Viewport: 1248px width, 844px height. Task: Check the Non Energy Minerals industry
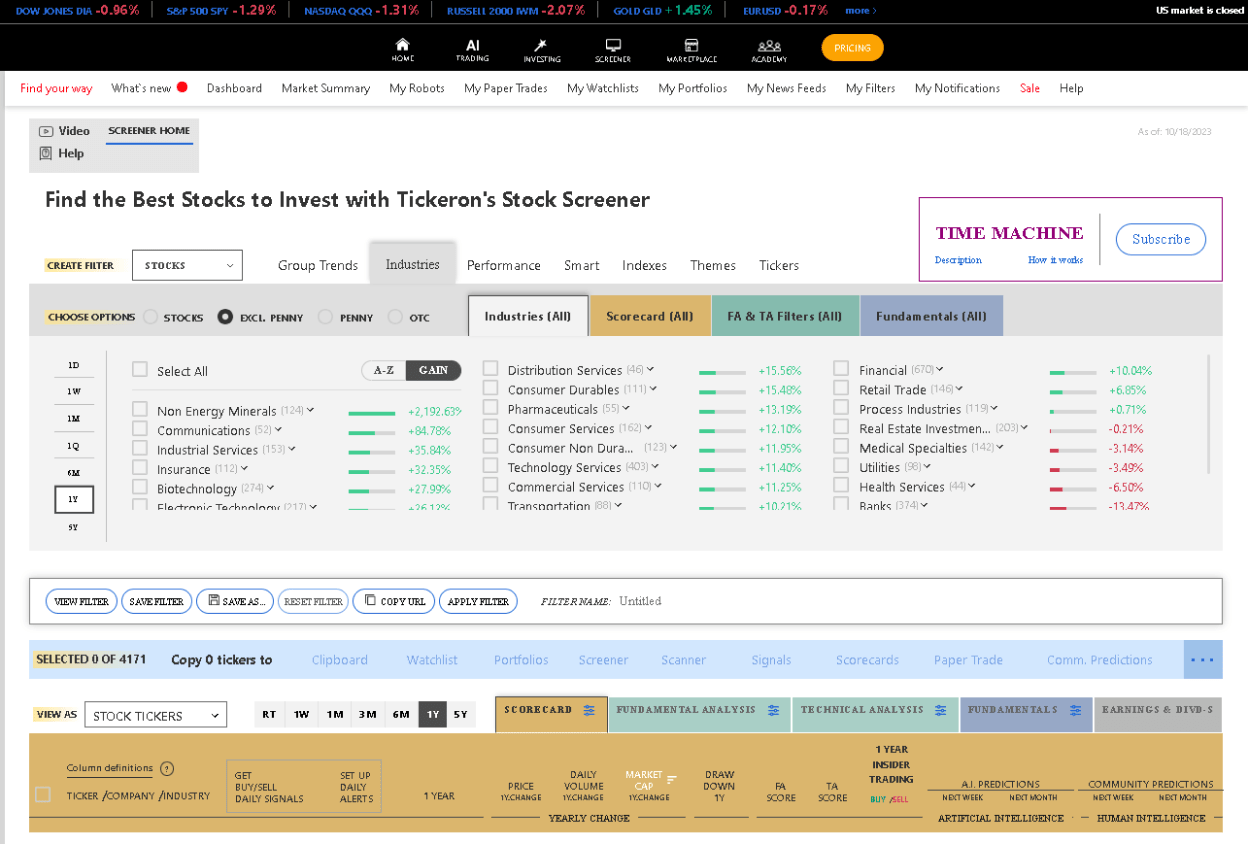[140, 410]
